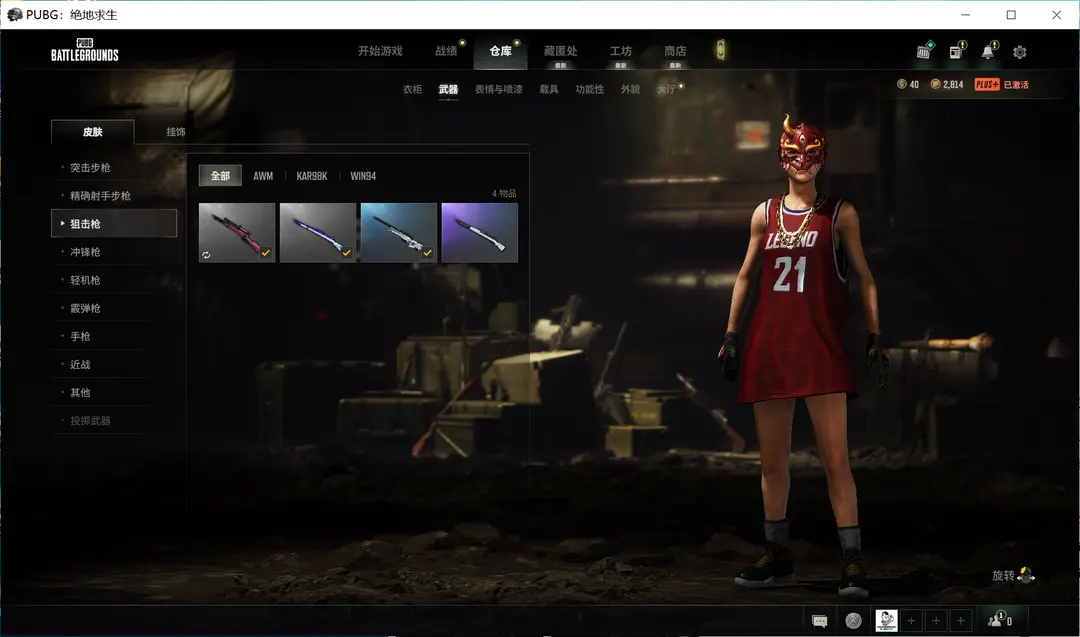Open the 大厅 sub-tab

click(x=666, y=89)
